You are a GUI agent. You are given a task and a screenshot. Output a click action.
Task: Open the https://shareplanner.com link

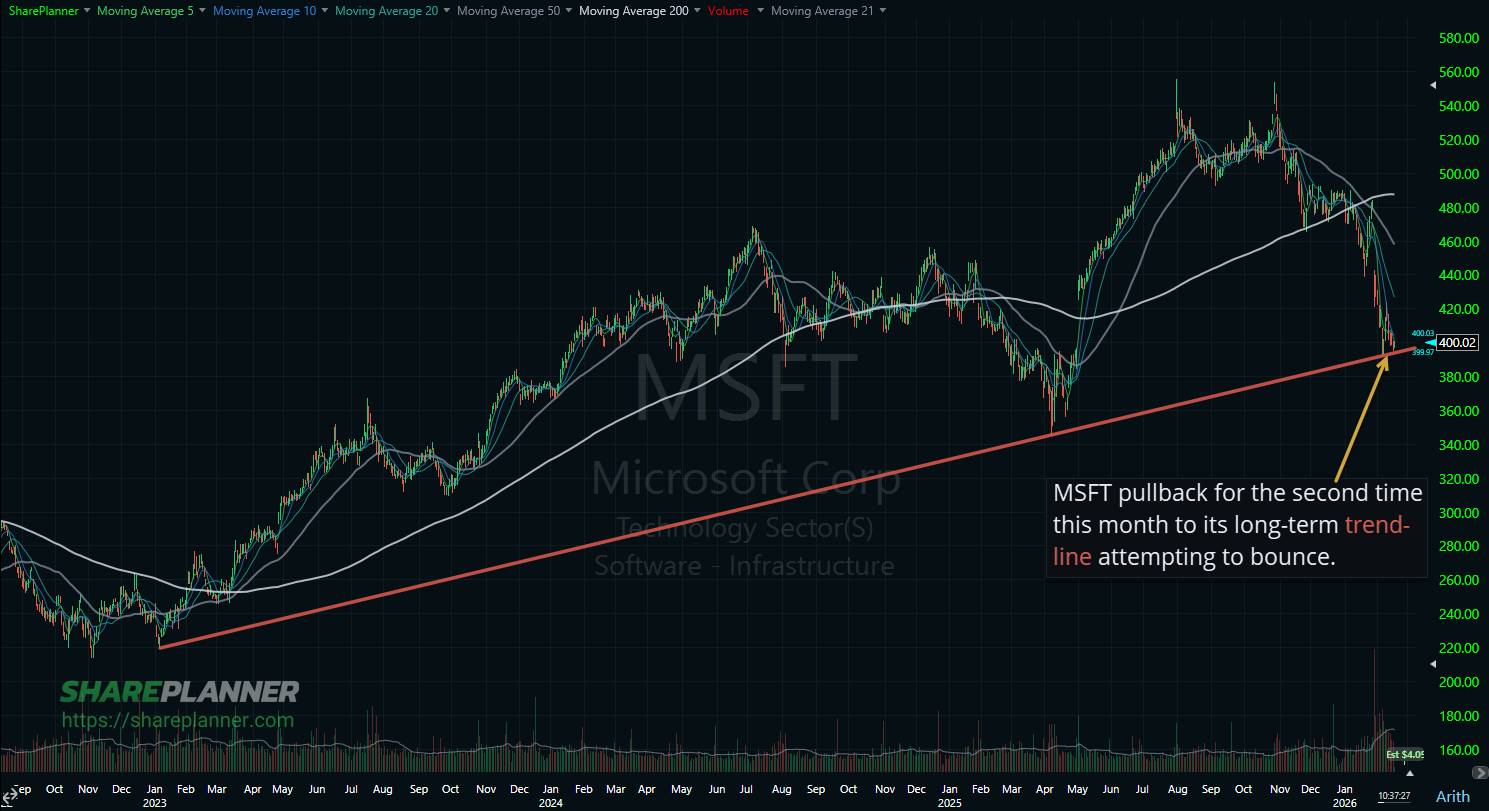click(178, 719)
